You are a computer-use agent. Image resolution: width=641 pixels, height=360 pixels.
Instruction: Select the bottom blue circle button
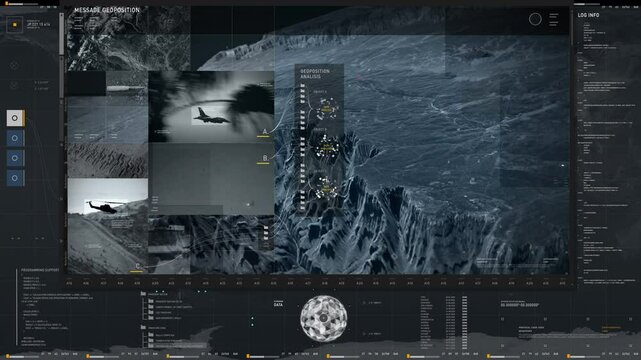[15, 178]
